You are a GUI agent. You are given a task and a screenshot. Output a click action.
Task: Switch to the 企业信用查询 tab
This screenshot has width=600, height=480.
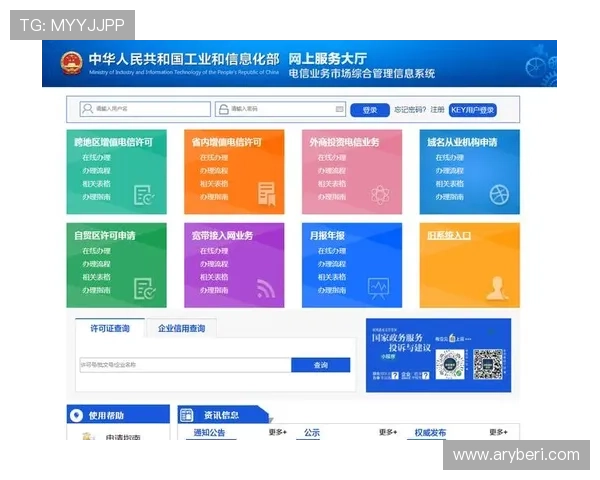point(182,328)
